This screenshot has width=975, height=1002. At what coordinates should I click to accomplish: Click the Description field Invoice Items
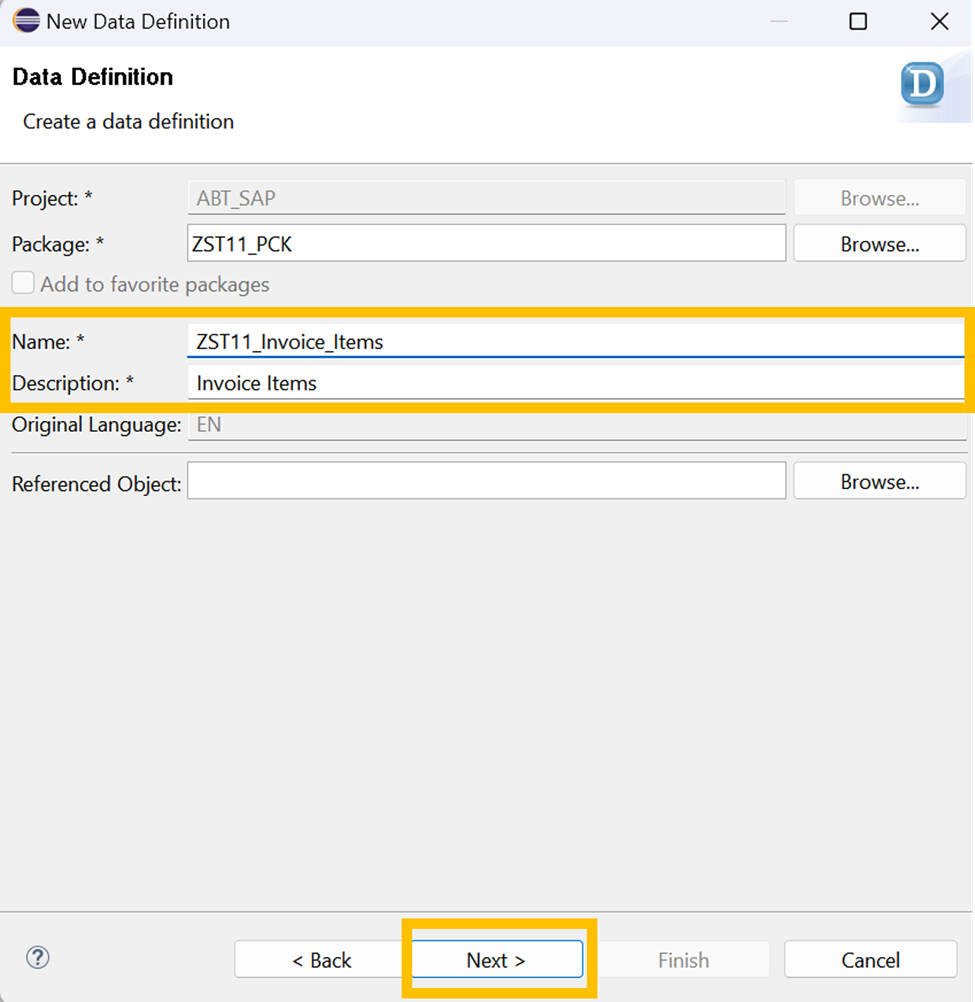pyautogui.click(x=576, y=383)
